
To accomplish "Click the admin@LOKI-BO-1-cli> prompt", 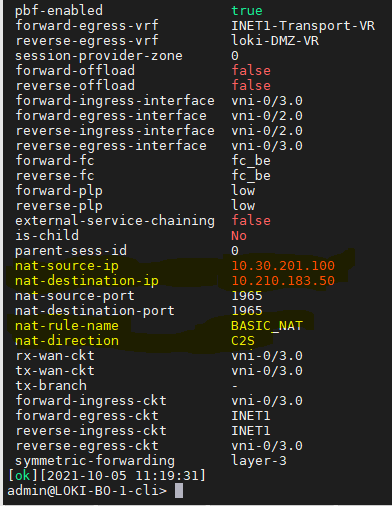I will coord(87,491).
